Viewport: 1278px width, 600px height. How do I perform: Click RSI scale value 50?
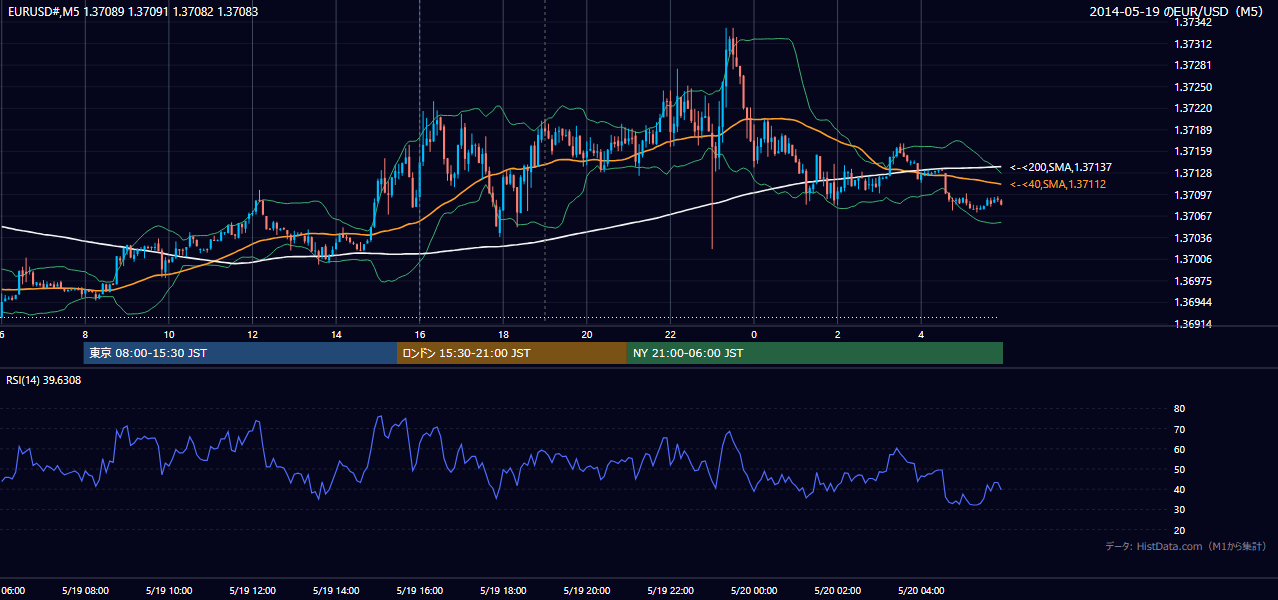pyautogui.click(x=1179, y=469)
